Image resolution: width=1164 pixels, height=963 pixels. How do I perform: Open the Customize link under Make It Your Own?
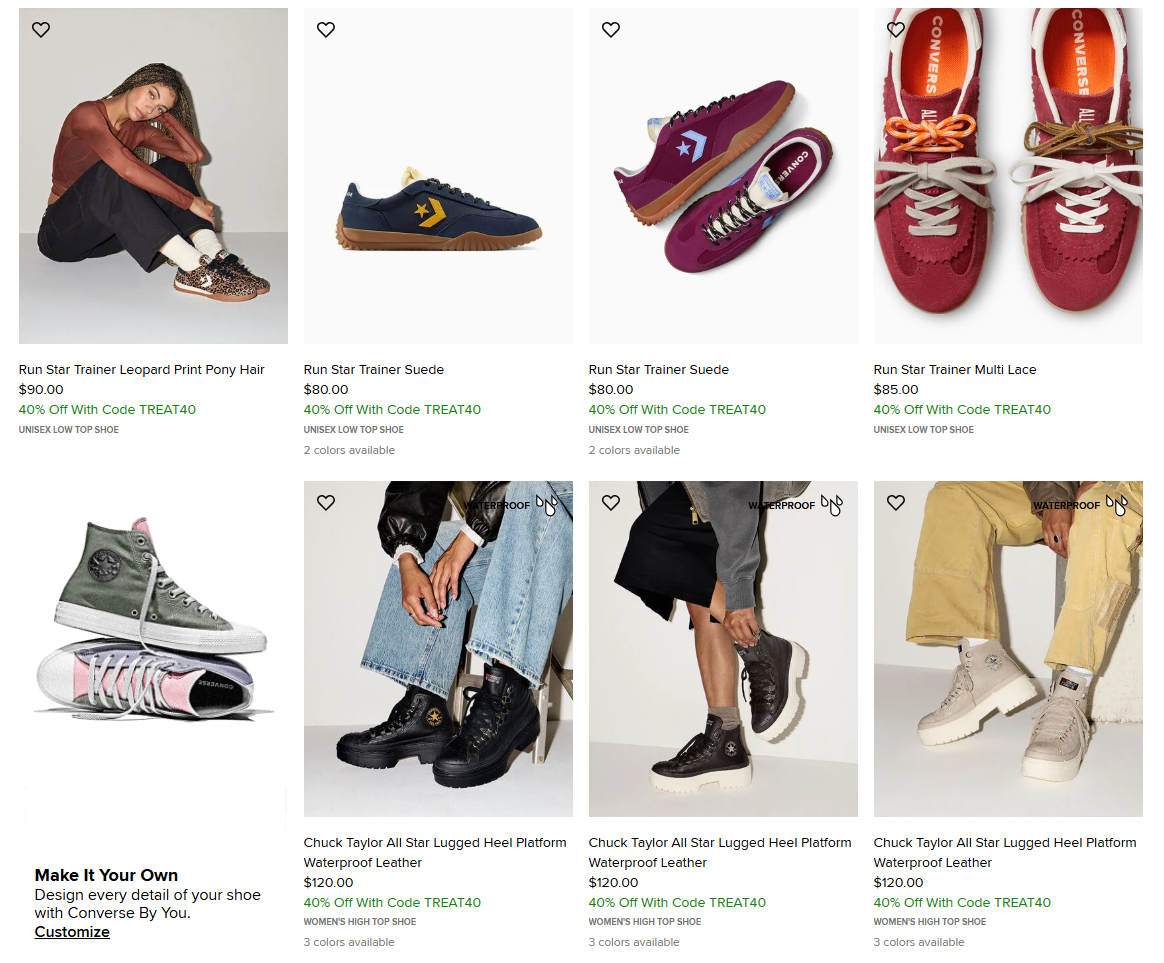click(72, 932)
